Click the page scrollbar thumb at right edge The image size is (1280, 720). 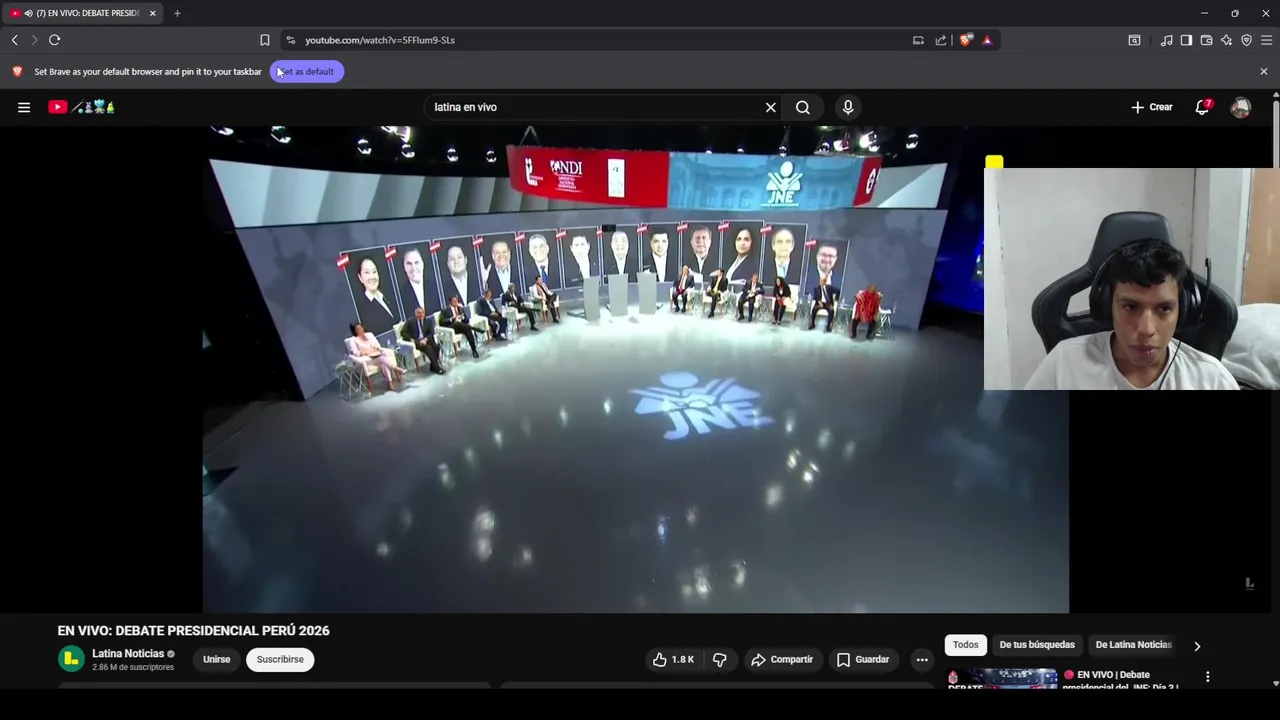1275,134
